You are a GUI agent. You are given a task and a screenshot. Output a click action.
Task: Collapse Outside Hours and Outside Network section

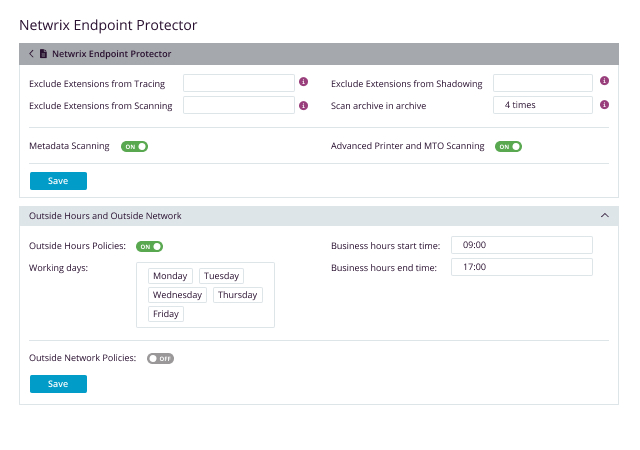(x=604, y=215)
